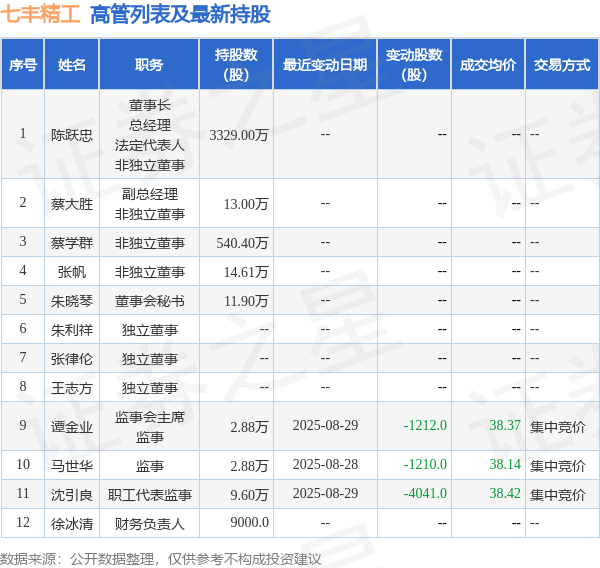Click 2.88万 holding in 马世华's row
Image resolution: width=600 pixels, height=568 pixels.
pos(249,465)
